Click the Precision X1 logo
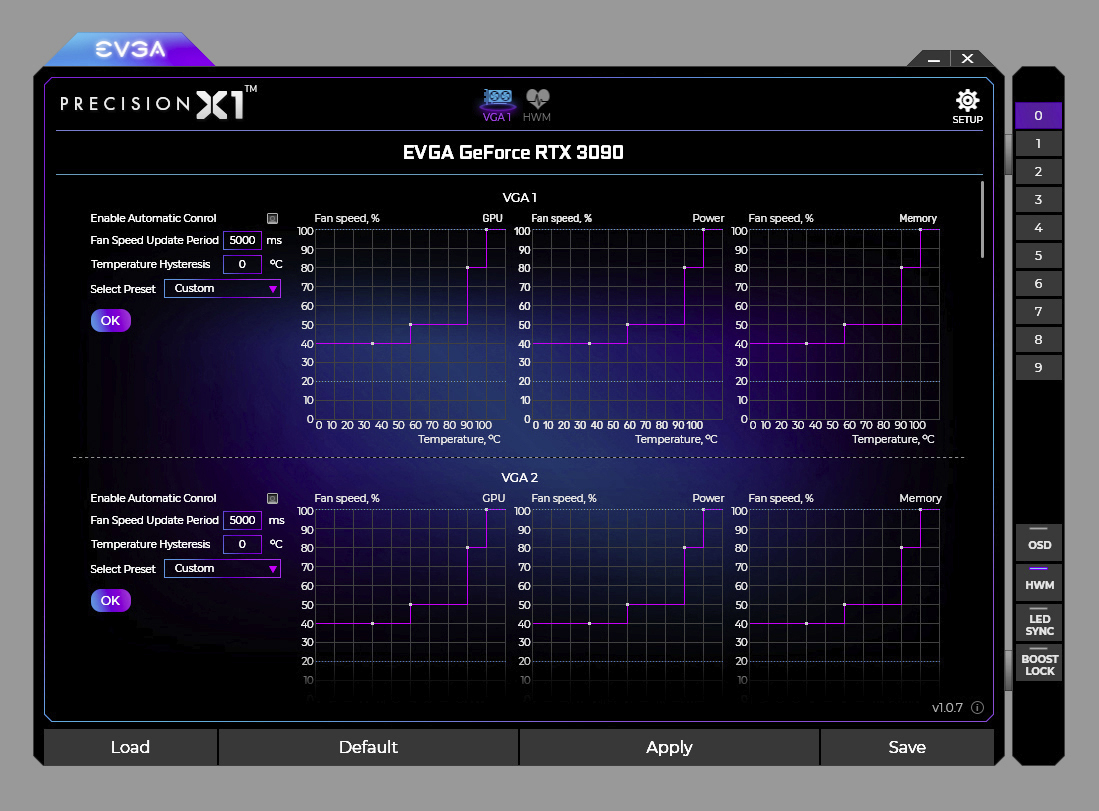This screenshot has height=811, width=1099. 158,104
